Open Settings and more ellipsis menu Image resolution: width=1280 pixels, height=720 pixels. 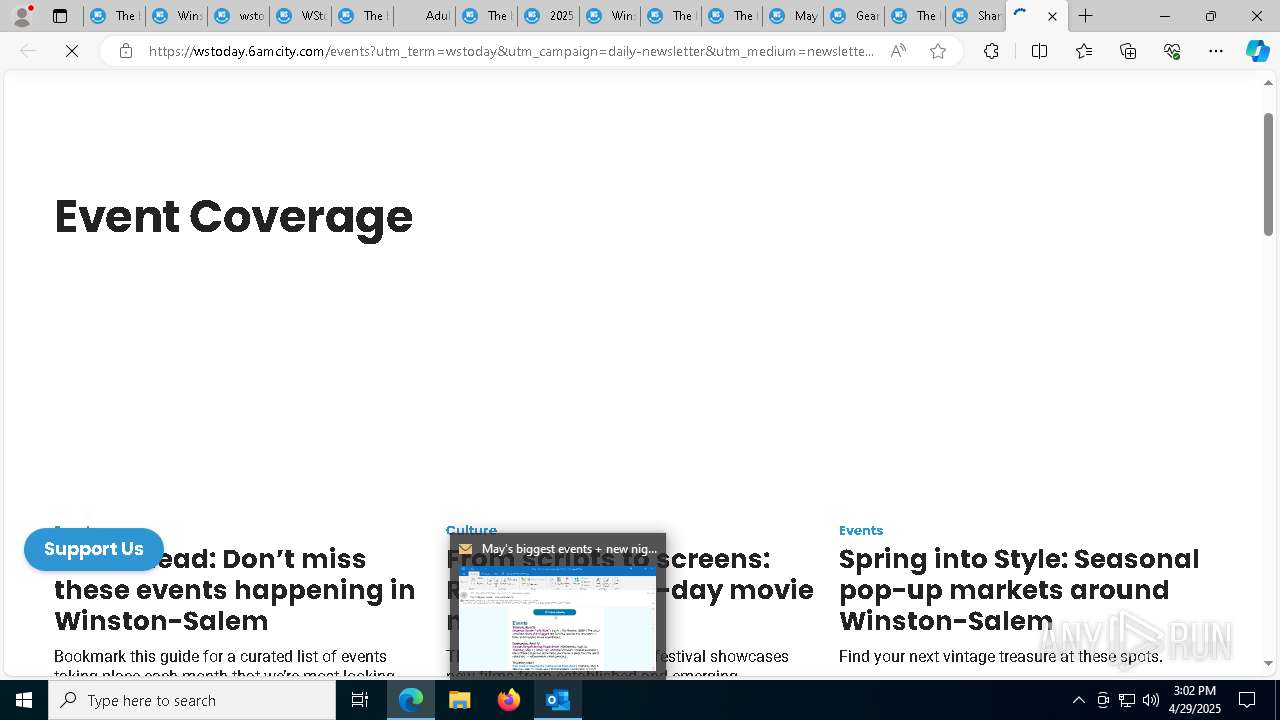pyautogui.click(x=1216, y=51)
